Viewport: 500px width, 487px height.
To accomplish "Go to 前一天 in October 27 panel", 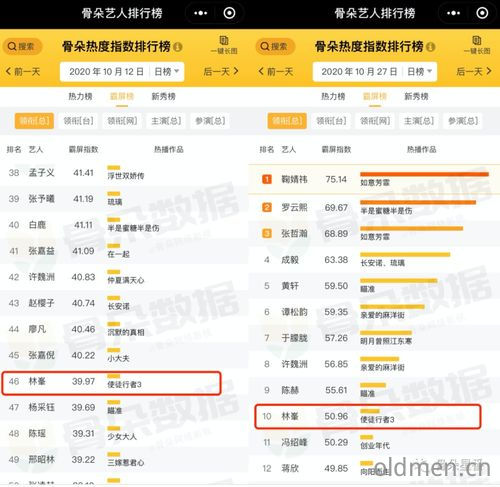I will [x=276, y=71].
